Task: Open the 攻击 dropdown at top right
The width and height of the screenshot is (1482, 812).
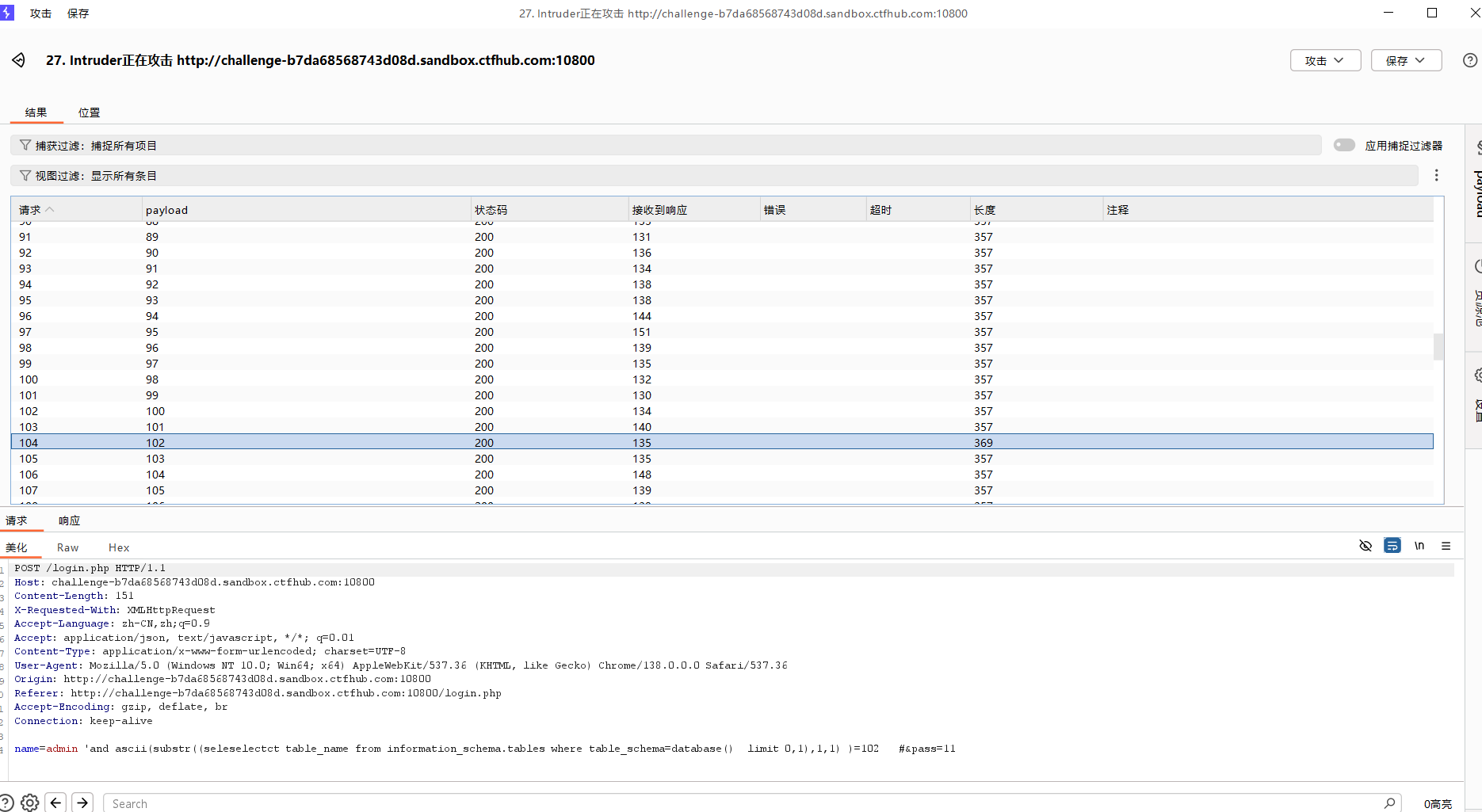Action: [x=1324, y=60]
